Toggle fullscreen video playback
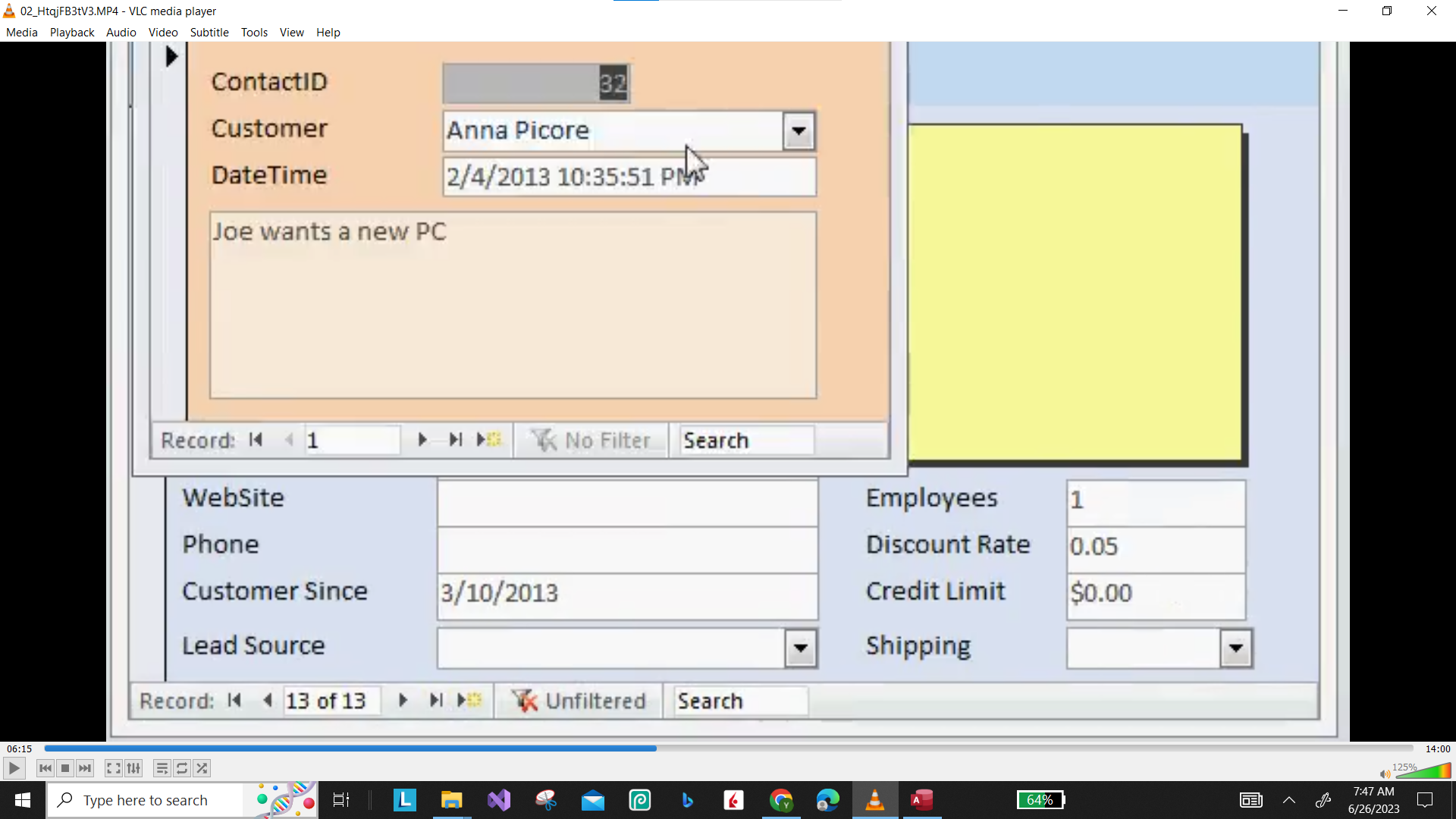This screenshot has height=819, width=1456. point(113,768)
